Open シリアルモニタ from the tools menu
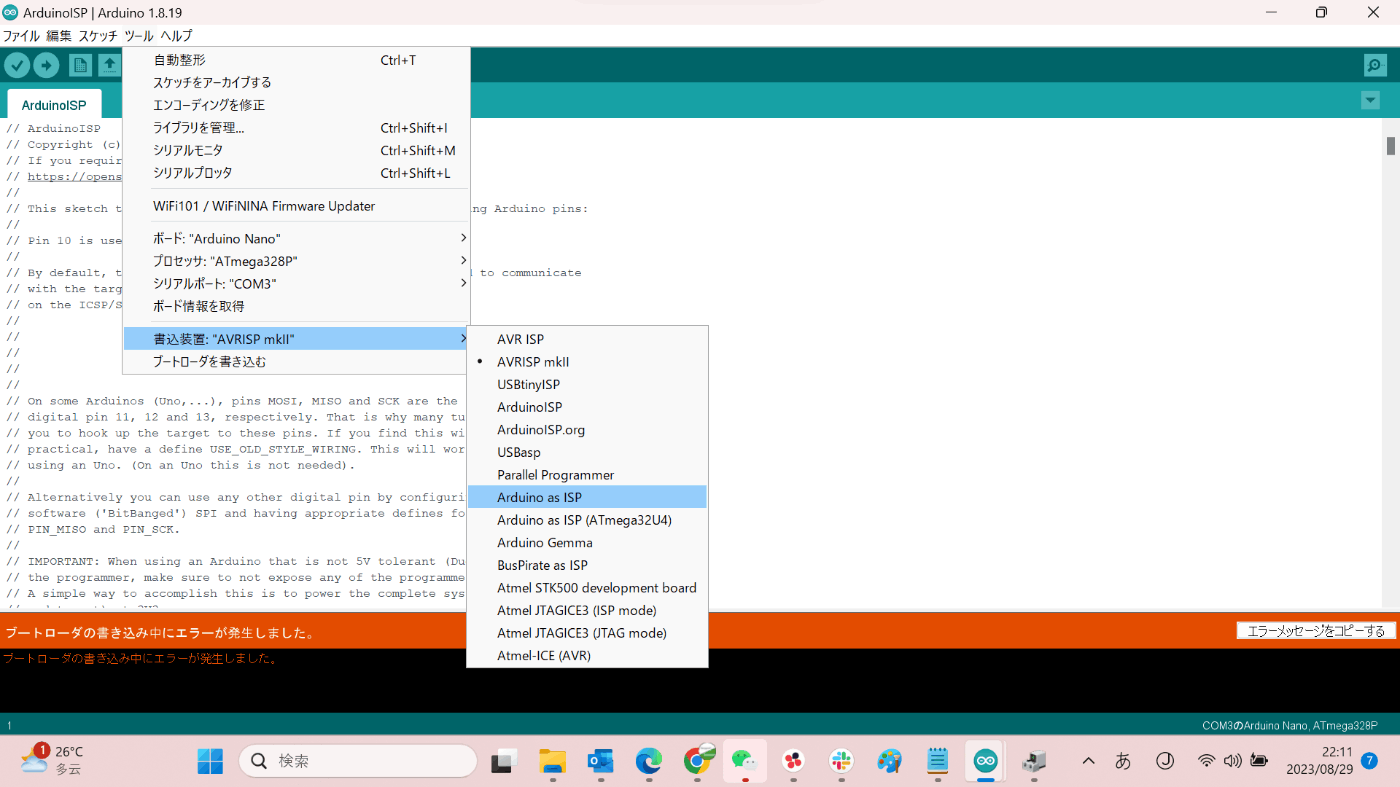The height and width of the screenshot is (787, 1400). [x=296, y=150]
